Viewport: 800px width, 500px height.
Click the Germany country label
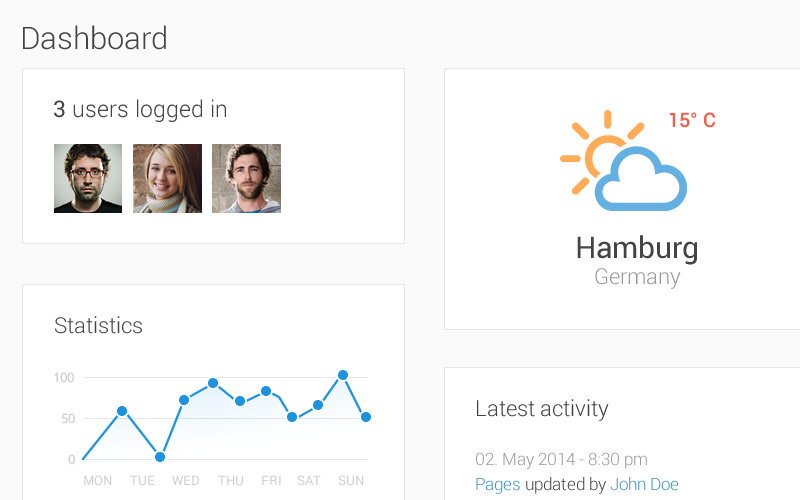click(637, 277)
